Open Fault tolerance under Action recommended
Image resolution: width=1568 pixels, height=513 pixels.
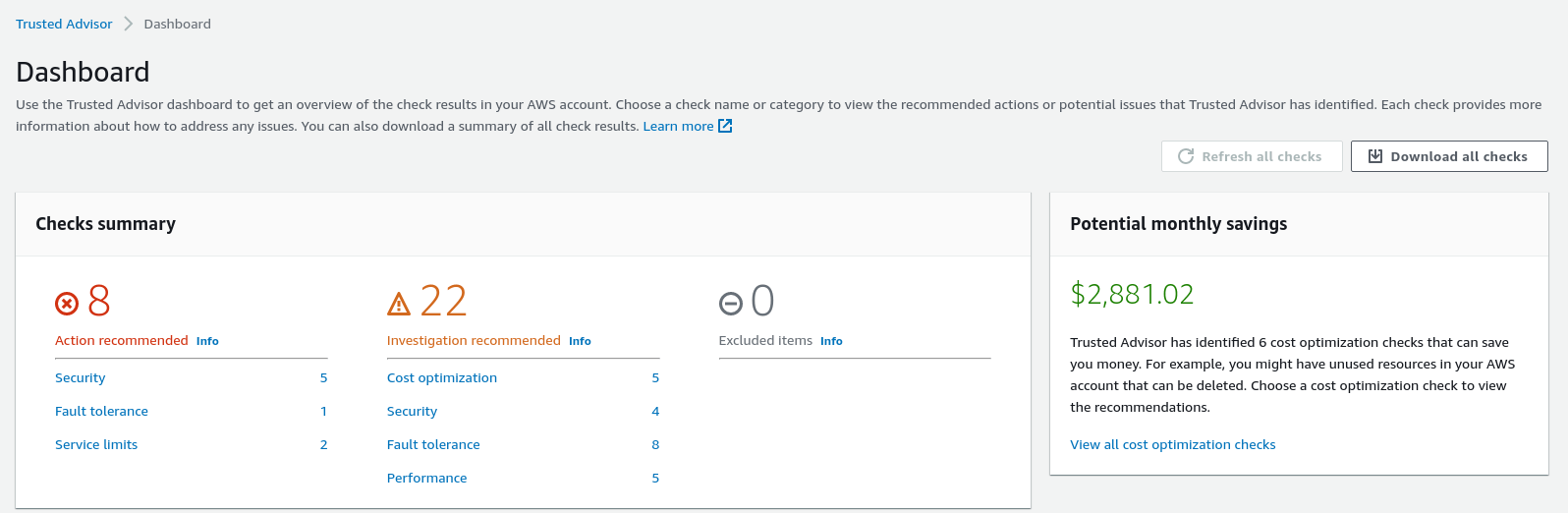pos(101,411)
